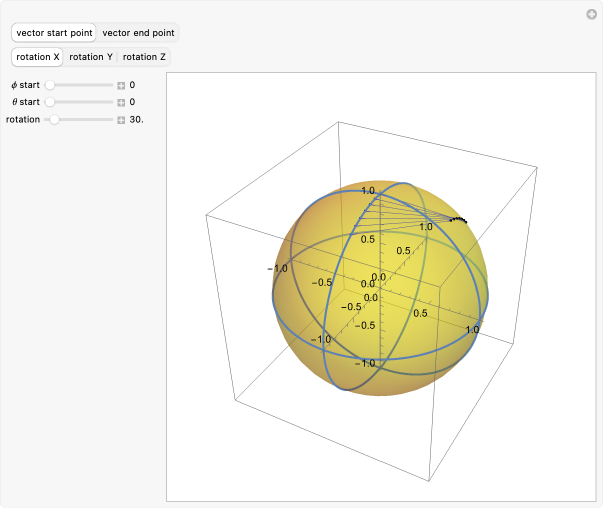Expand φ start slider controls with plus icon
The height and width of the screenshot is (509, 603).
[121, 85]
